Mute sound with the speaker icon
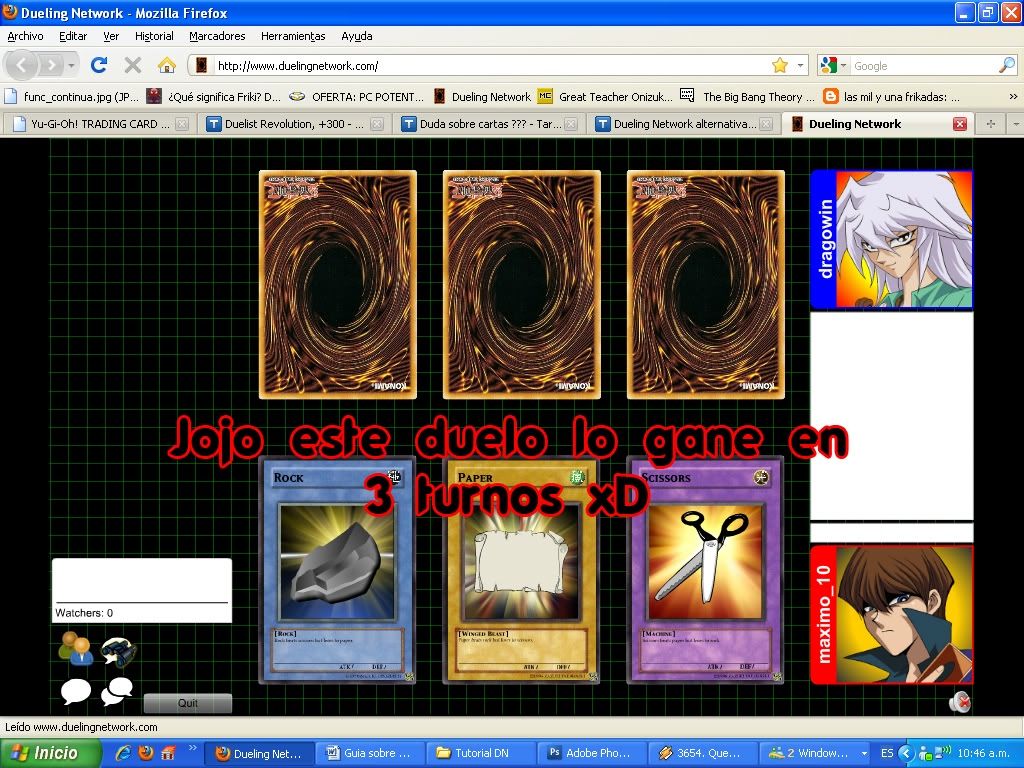 pyautogui.click(x=959, y=703)
